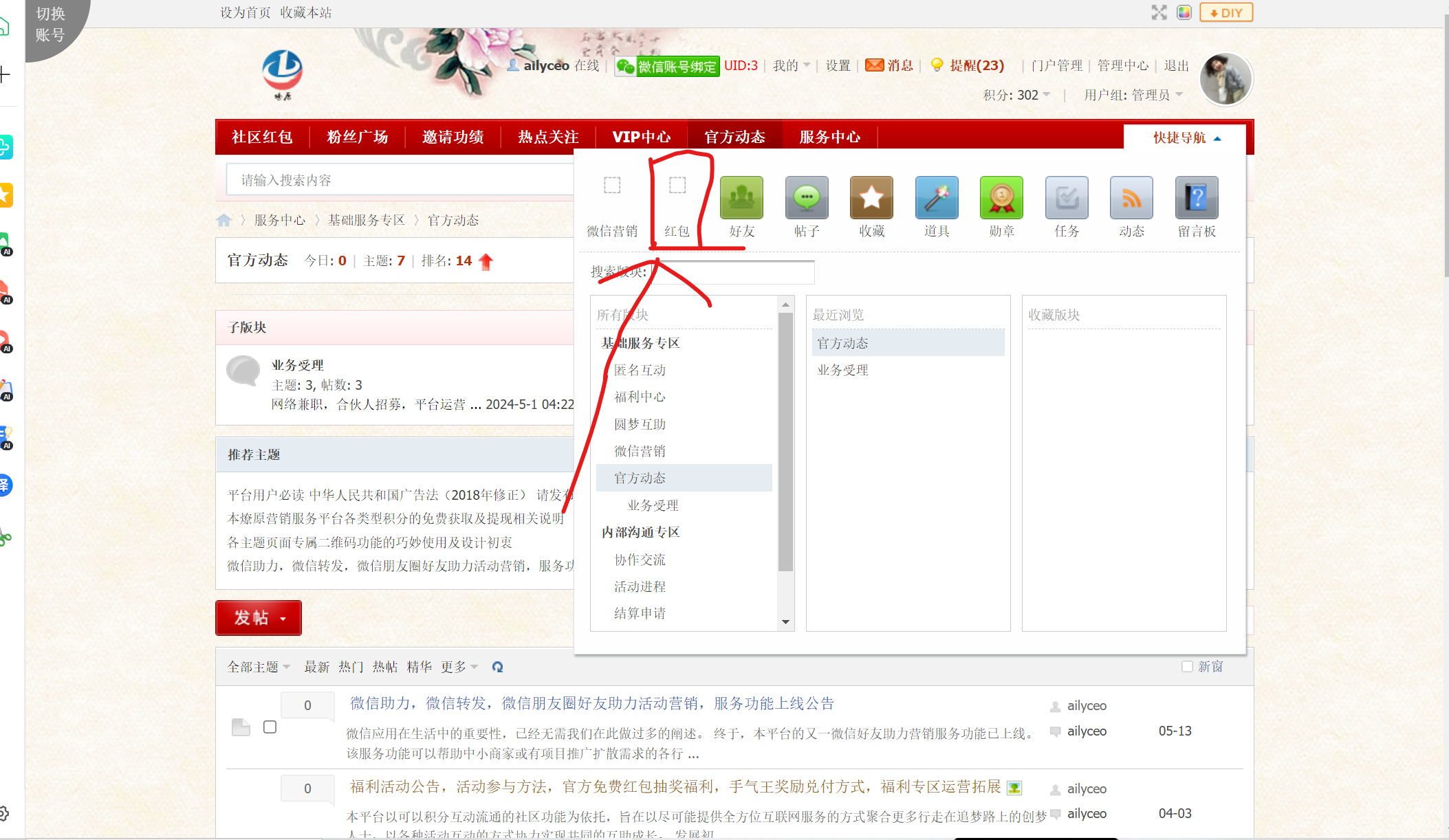
Task: Open 业务受理 under 最近浏览
Action: pos(843,370)
